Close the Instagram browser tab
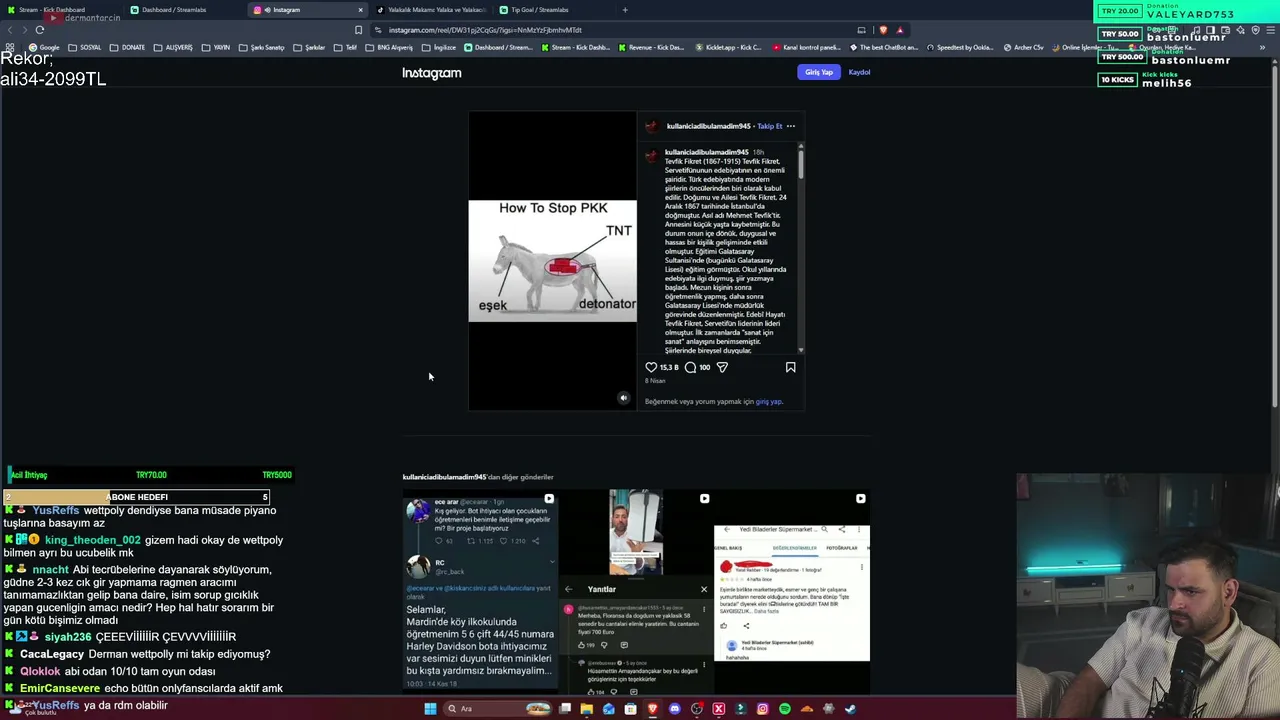The height and width of the screenshot is (720, 1280). point(360,10)
